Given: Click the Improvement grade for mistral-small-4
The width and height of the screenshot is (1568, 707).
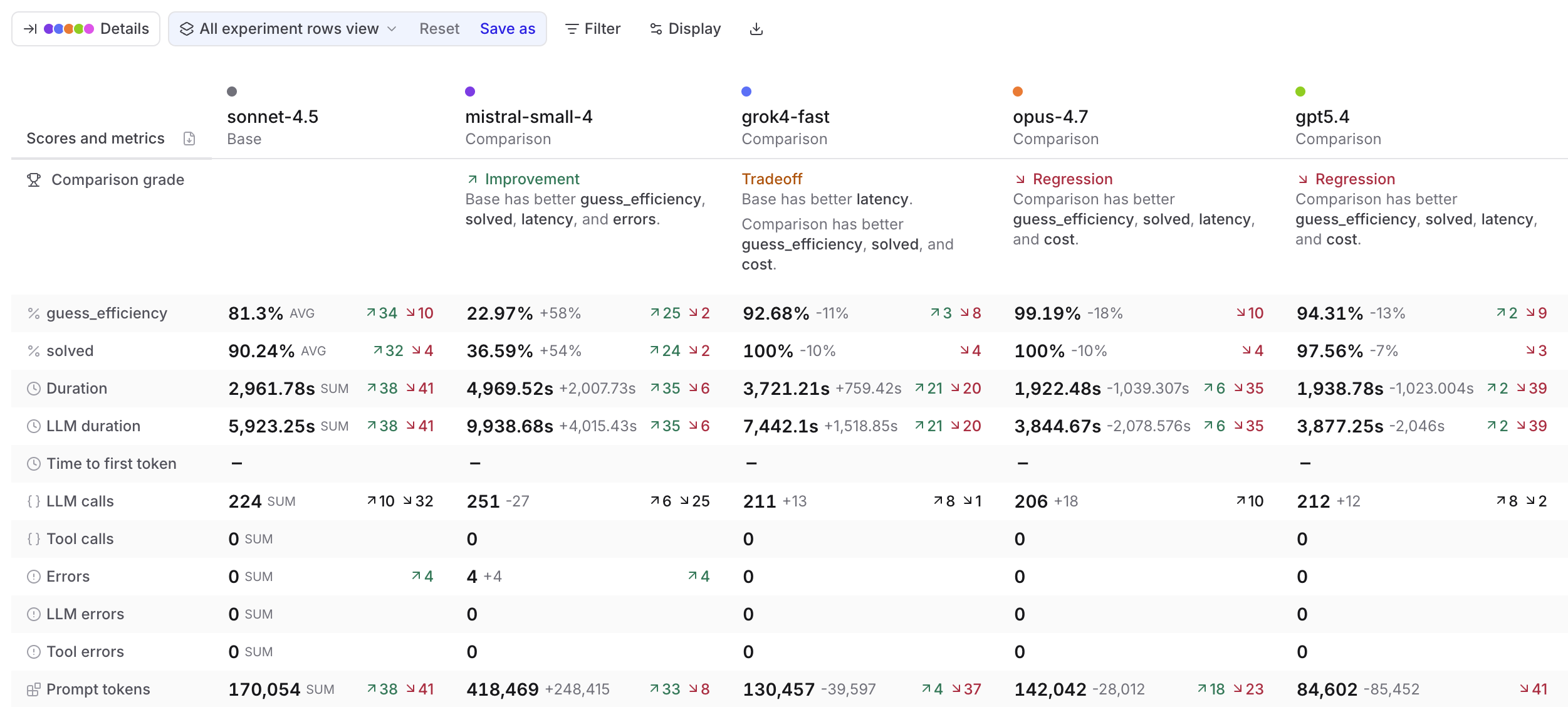Looking at the screenshot, I should point(523,179).
